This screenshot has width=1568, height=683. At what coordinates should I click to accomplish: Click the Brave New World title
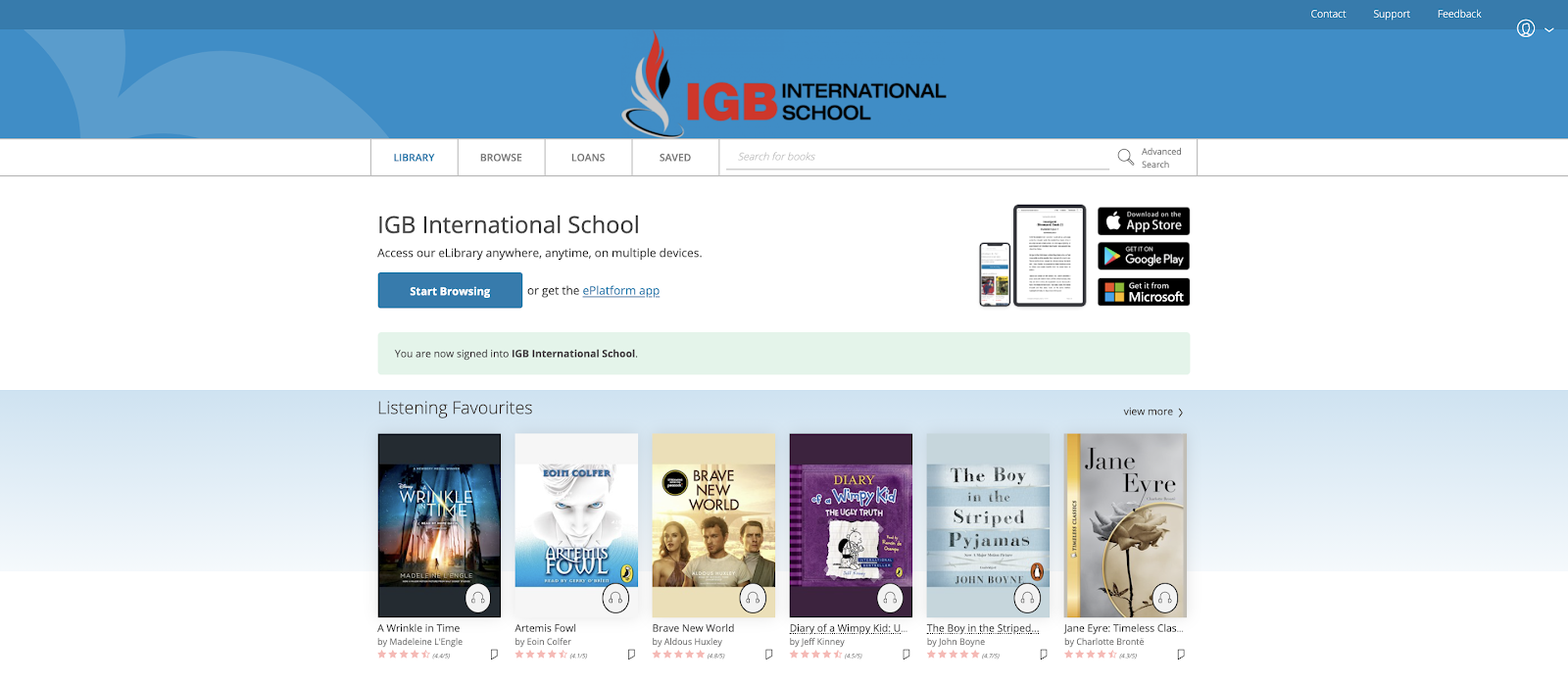click(x=693, y=628)
